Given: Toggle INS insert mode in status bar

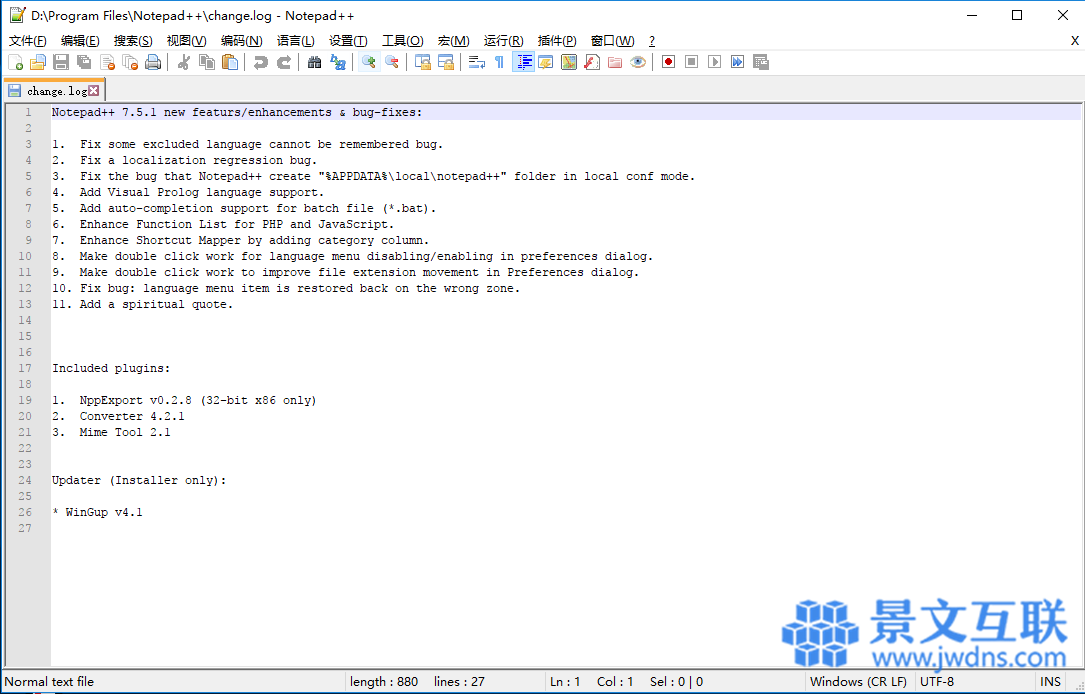Looking at the screenshot, I should point(1050,682).
